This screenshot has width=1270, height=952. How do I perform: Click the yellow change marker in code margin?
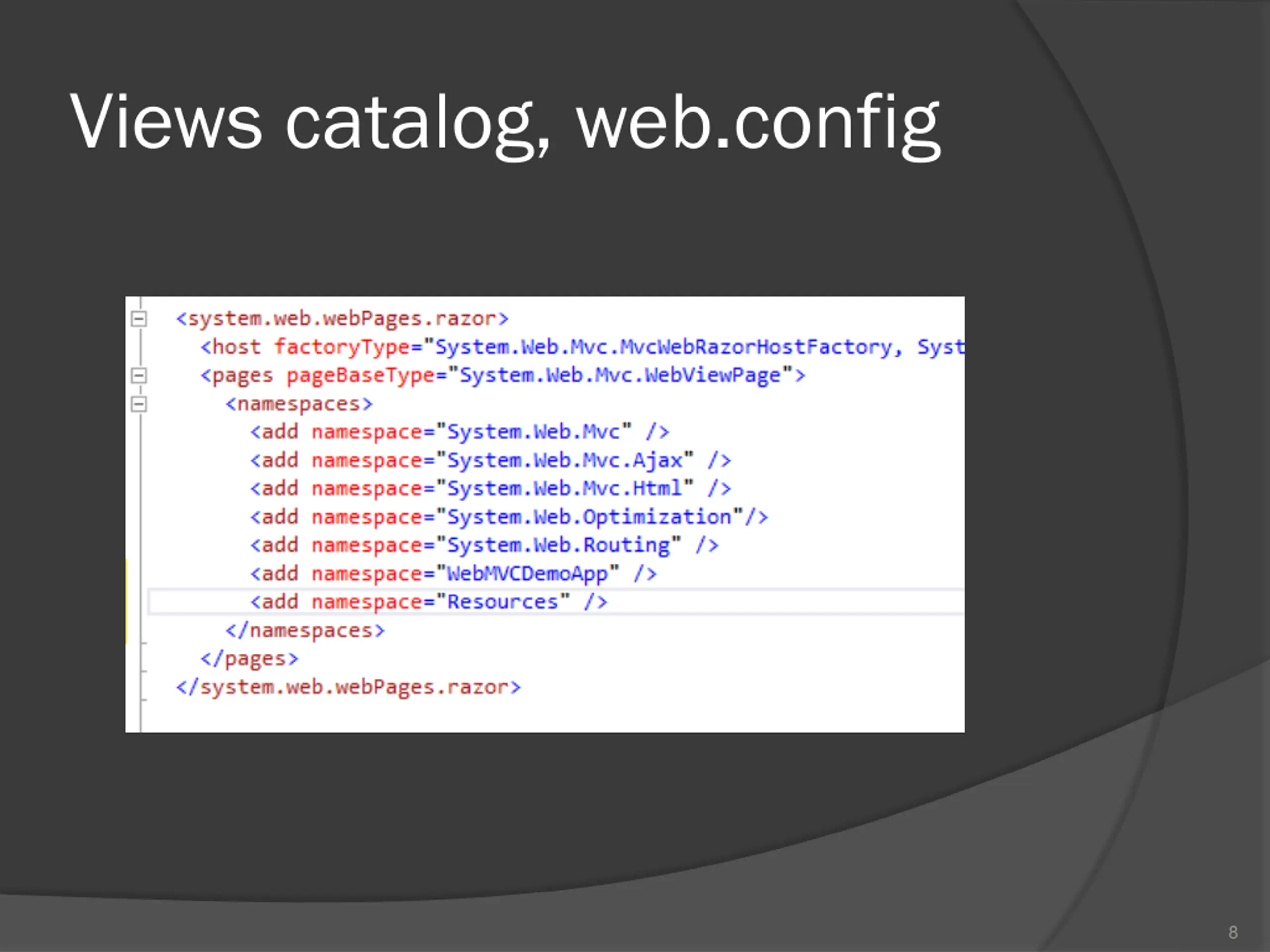pyautogui.click(x=127, y=601)
